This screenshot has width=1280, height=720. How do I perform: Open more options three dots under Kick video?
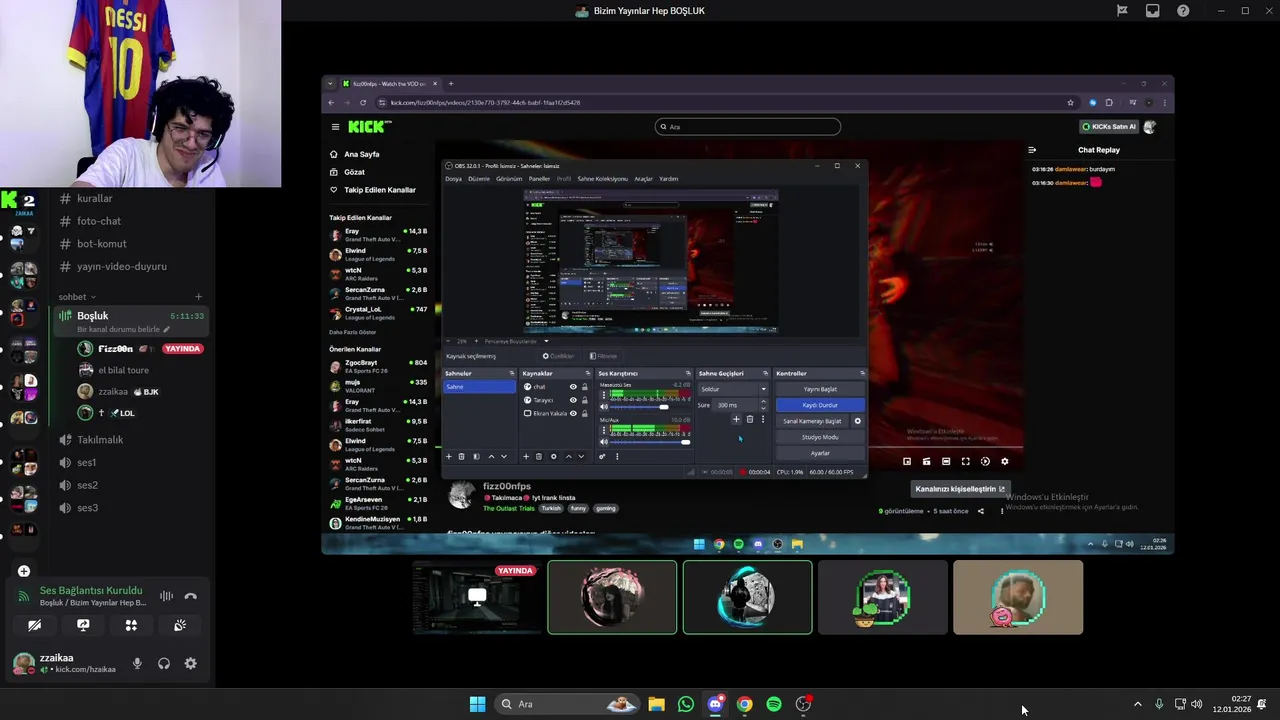[x=1002, y=511]
